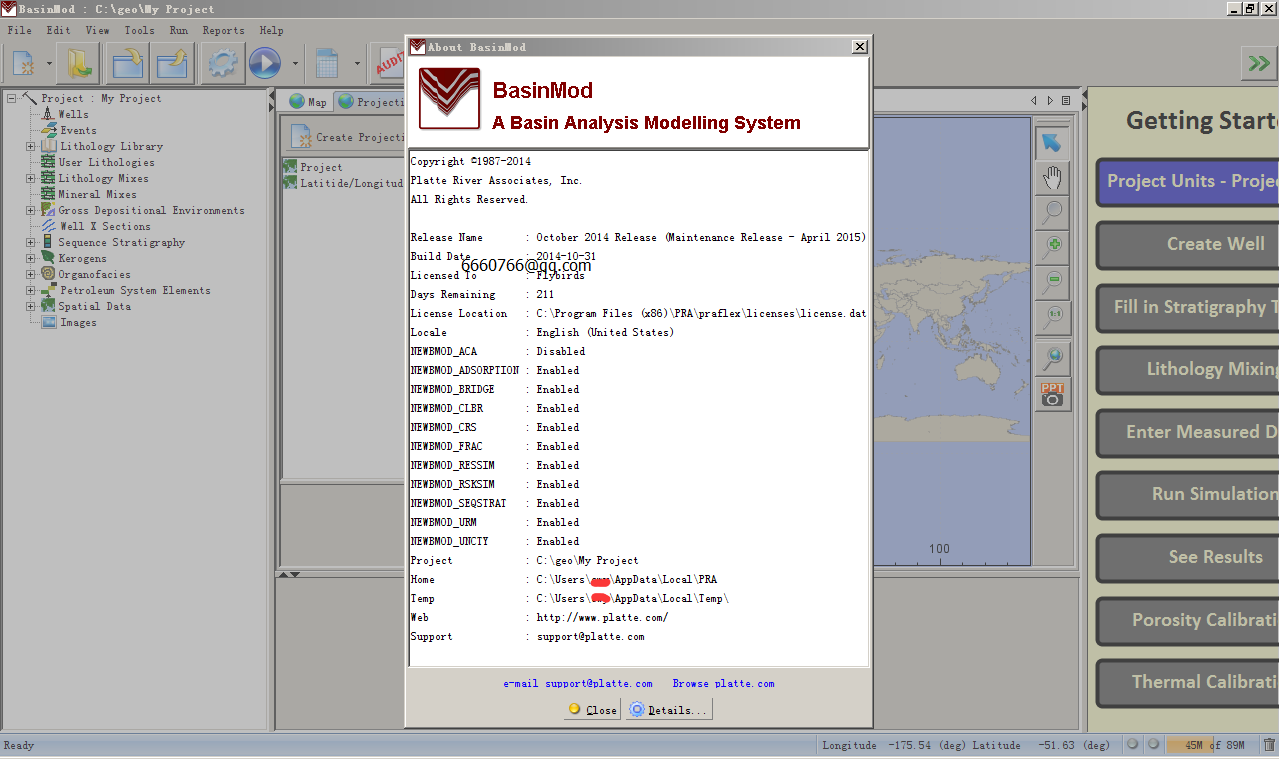
Task: Click the Create Projection icon in map panel
Action: (x=301, y=137)
